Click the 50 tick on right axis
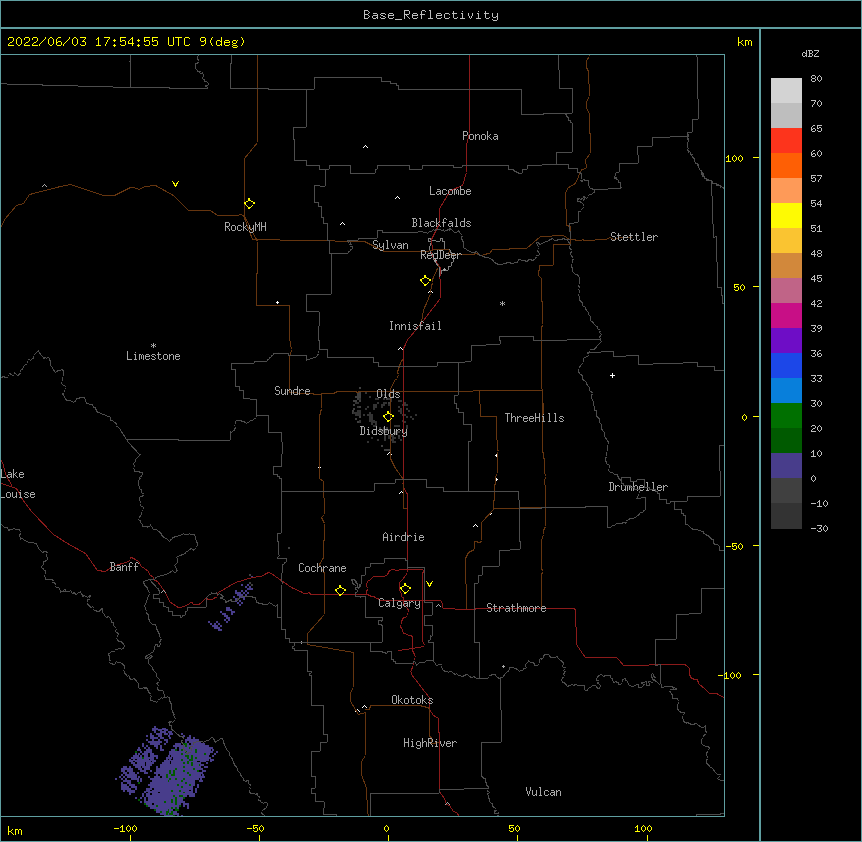This screenshot has width=862, height=842. coord(739,287)
